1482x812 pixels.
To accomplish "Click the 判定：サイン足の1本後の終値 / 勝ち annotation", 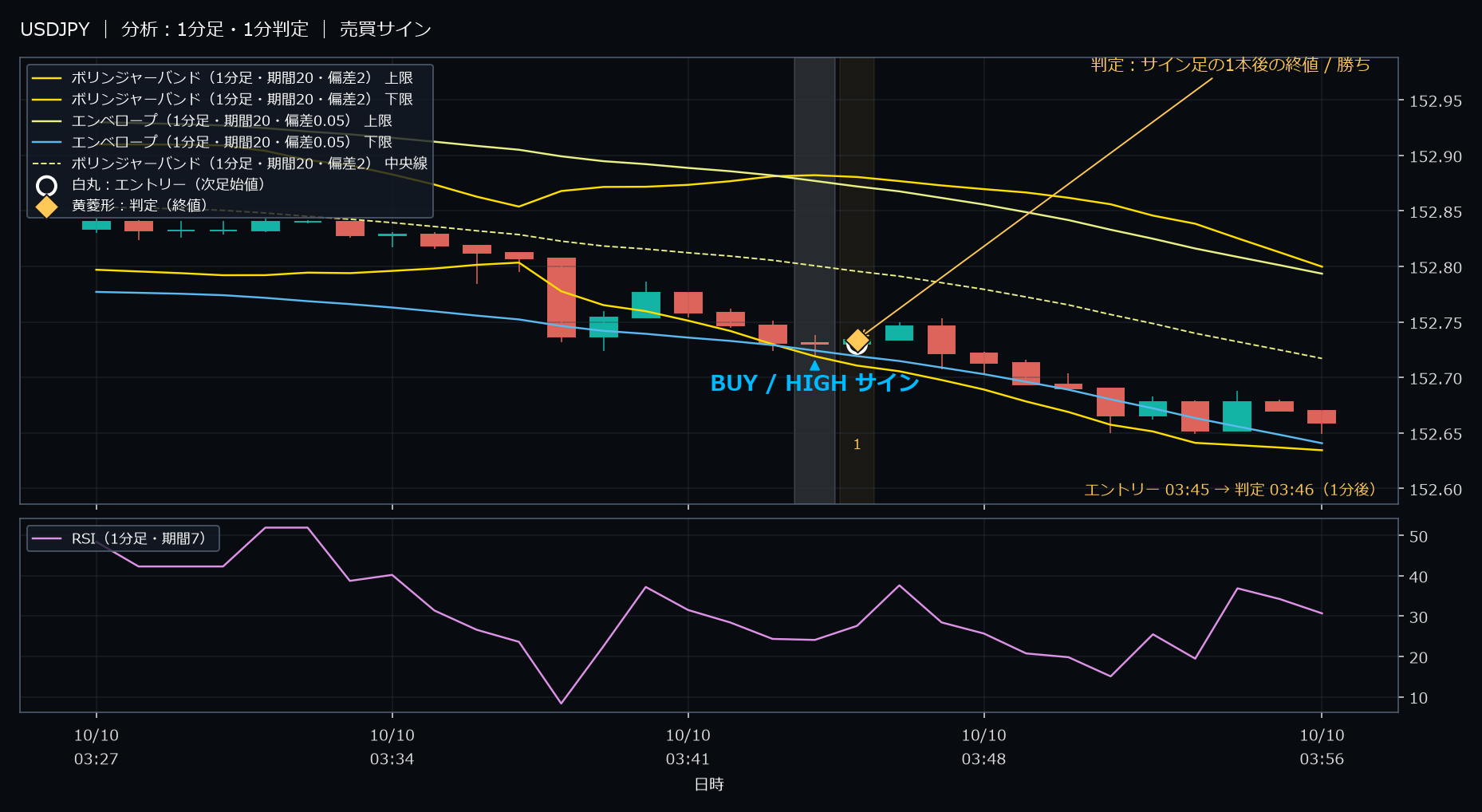I will [x=1231, y=65].
